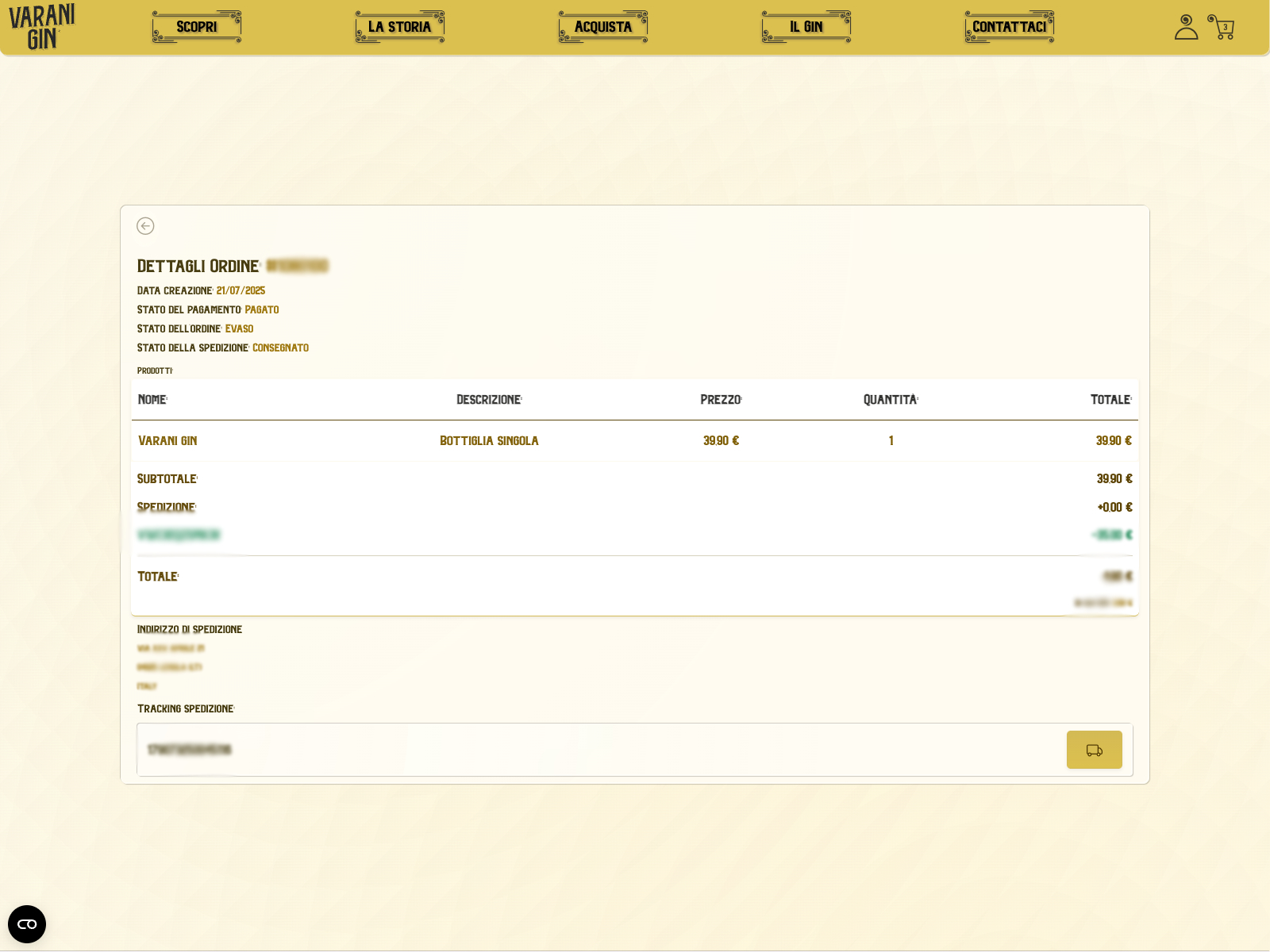Go back using the arrow icon
The image size is (1270, 952).
[x=145, y=226]
